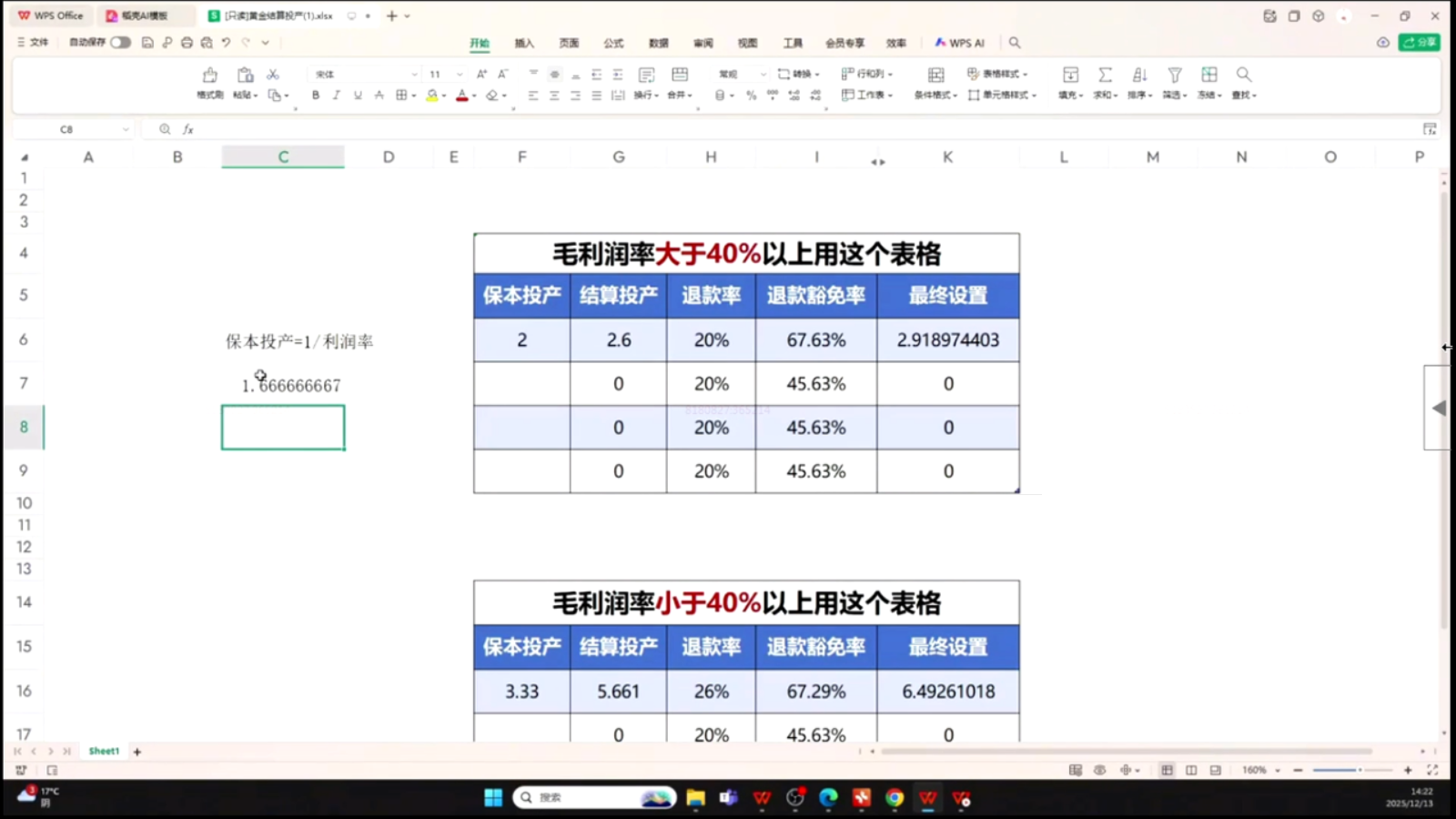The width and height of the screenshot is (1456, 819).
Task: Open the Formulas (公式) ribbon tab
Action: point(613,43)
